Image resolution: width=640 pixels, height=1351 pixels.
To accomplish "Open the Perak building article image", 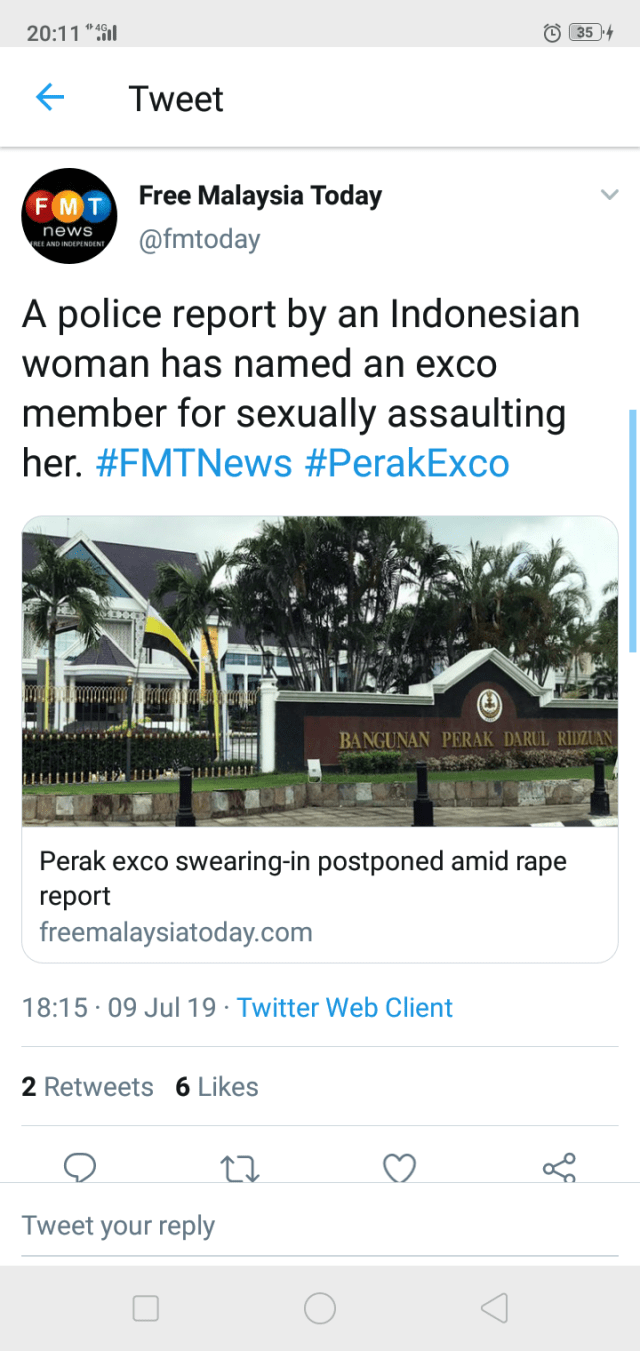I will [x=320, y=671].
